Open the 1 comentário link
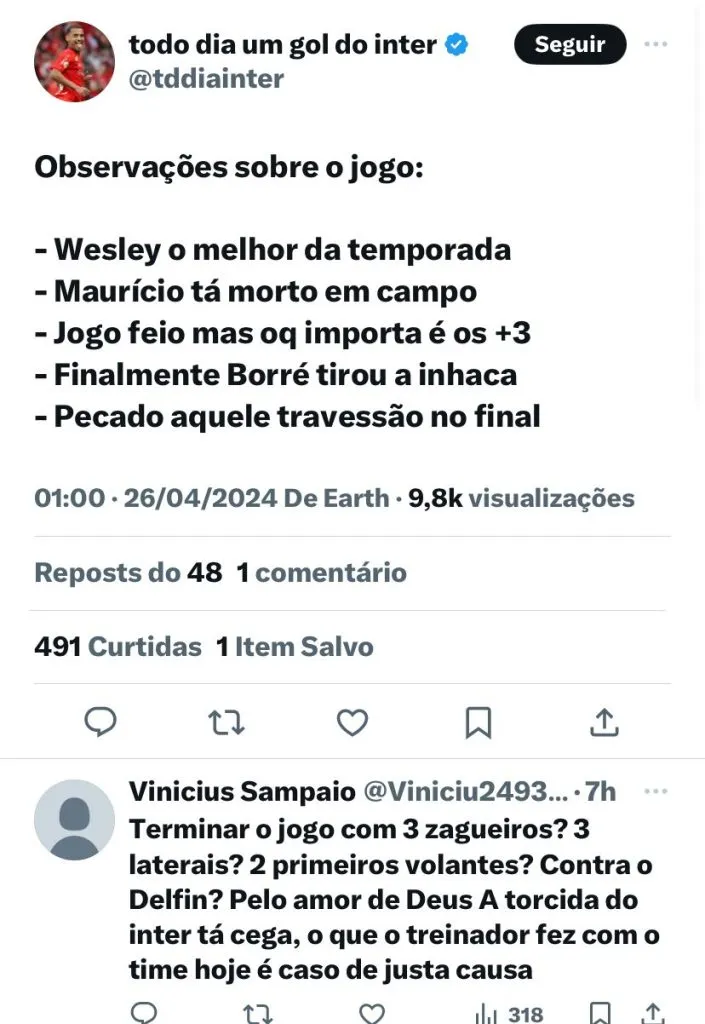 (322, 573)
